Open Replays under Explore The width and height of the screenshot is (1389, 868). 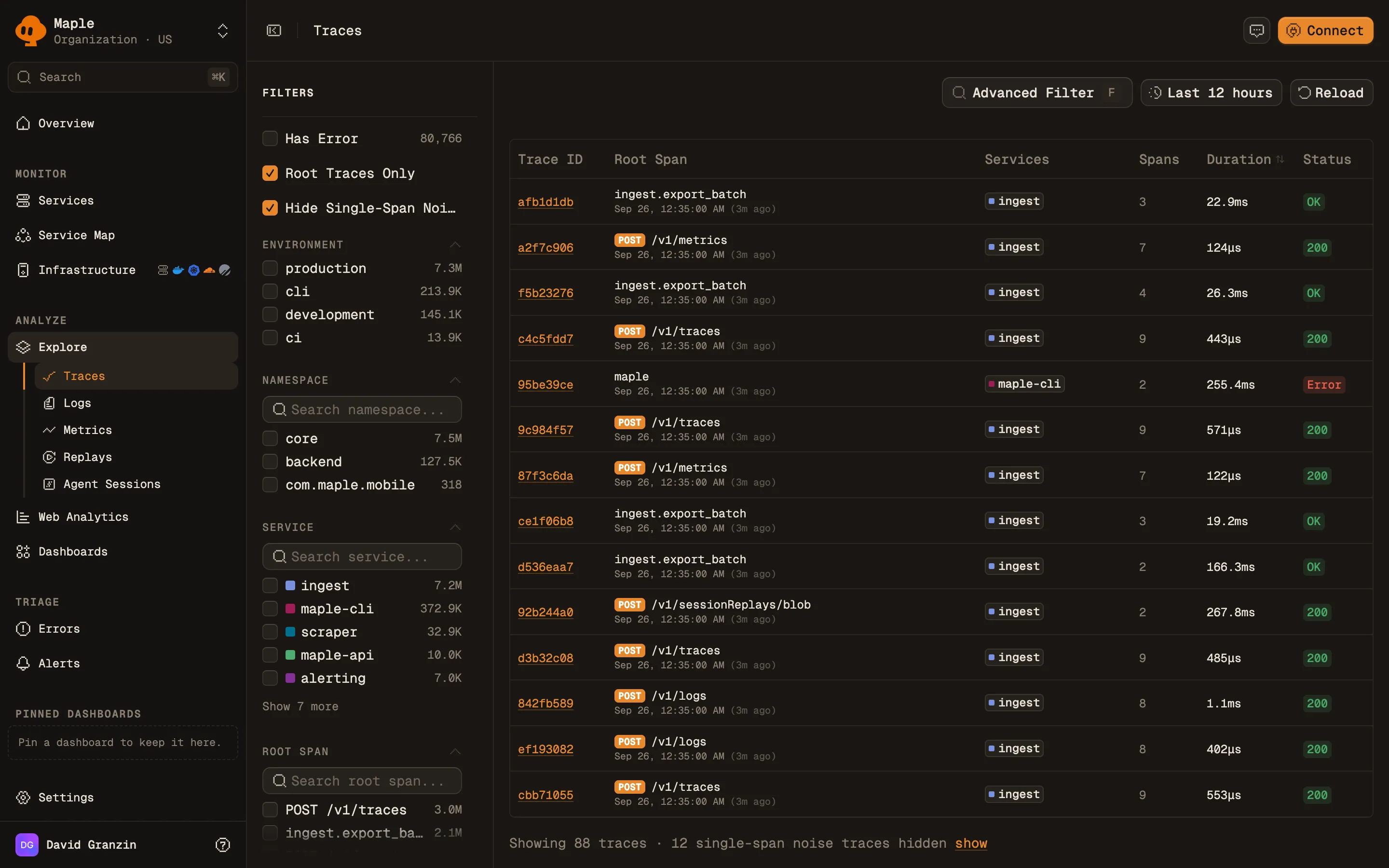[x=136, y=457]
